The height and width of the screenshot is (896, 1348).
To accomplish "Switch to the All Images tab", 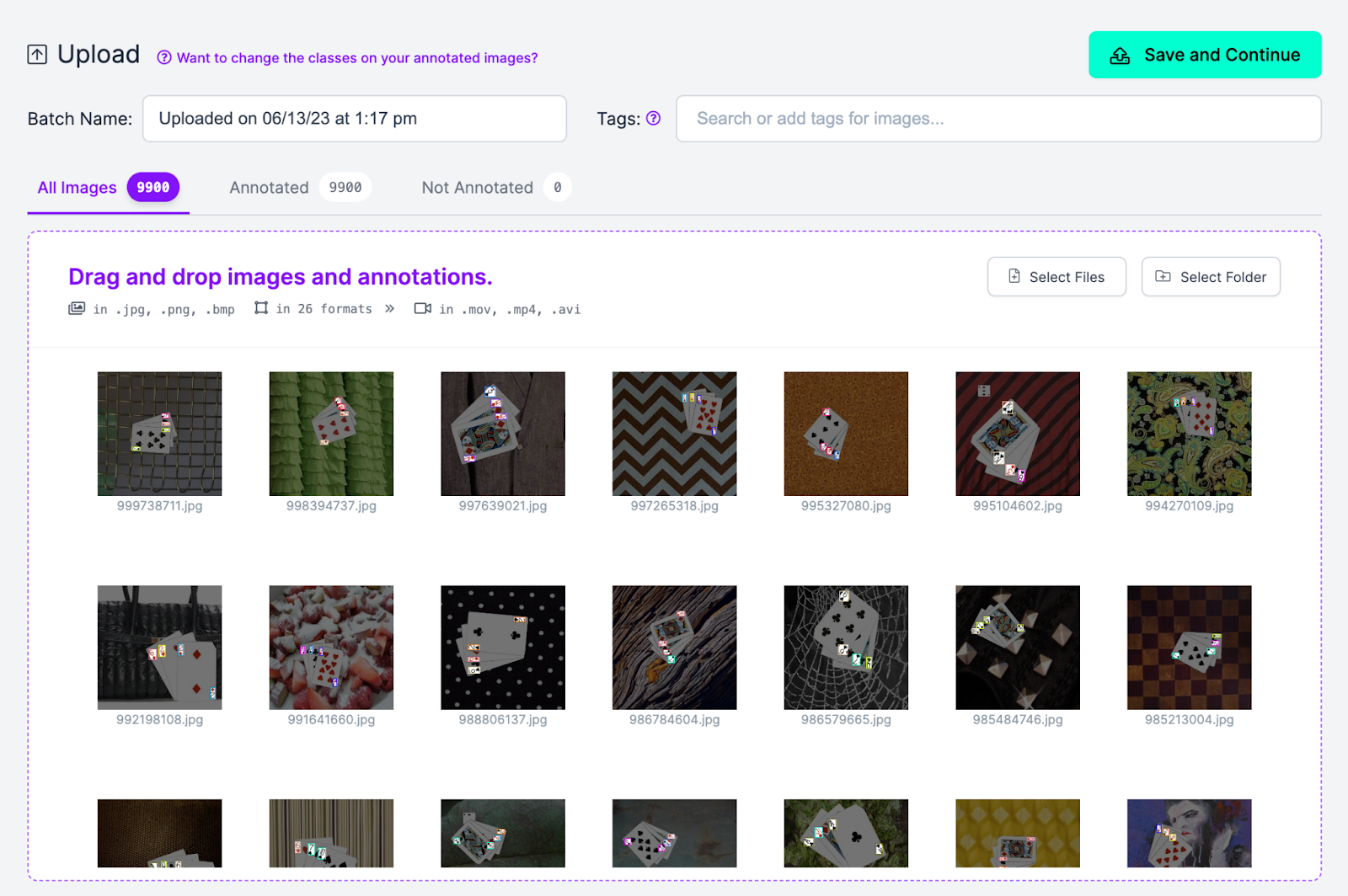I will (x=108, y=188).
